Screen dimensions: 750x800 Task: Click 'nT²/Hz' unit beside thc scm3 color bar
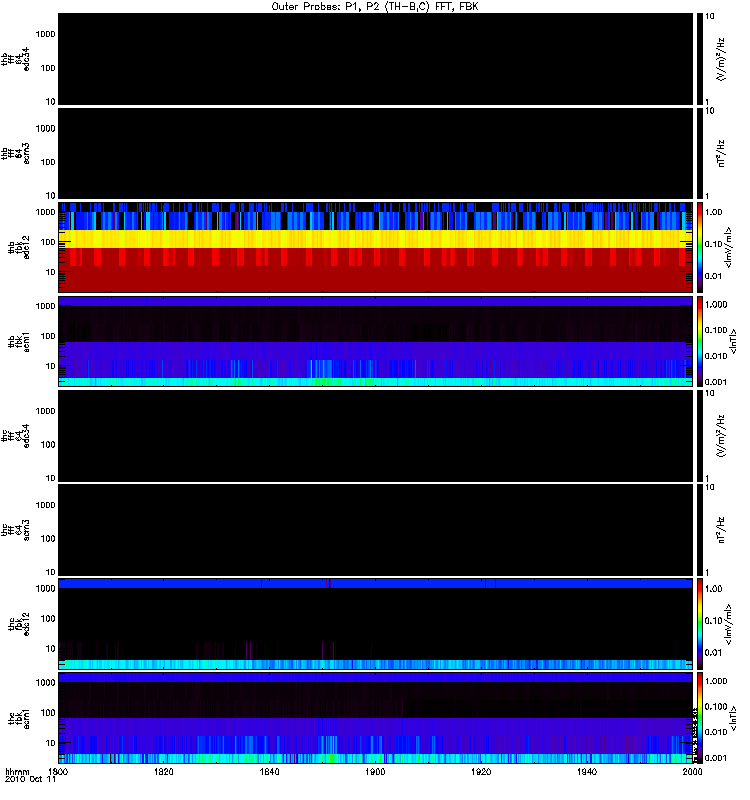pyautogui.click(x=721, y=530)
